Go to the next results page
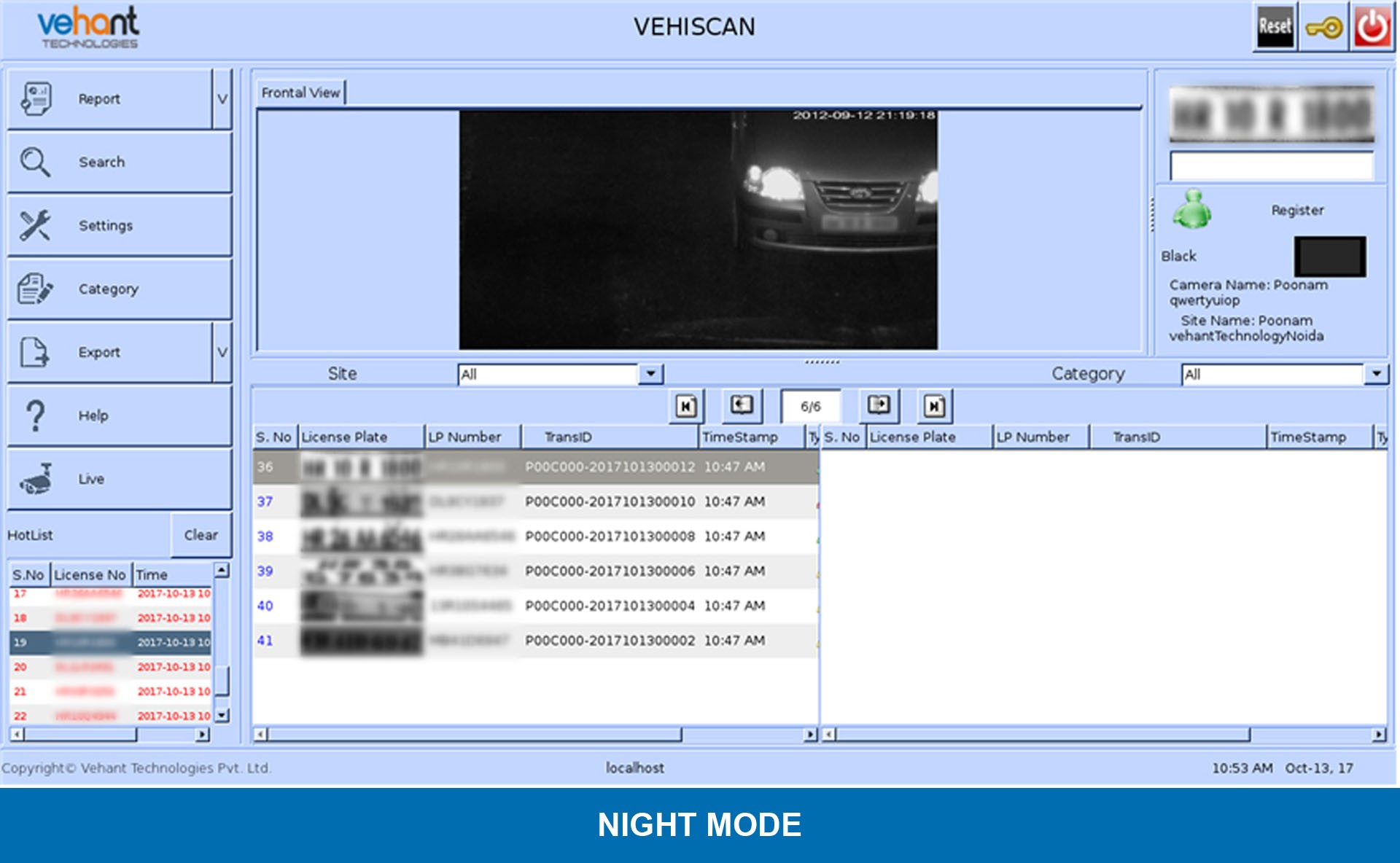The height and width of the screenshot is (863, 1400). [x=879, y=405]
